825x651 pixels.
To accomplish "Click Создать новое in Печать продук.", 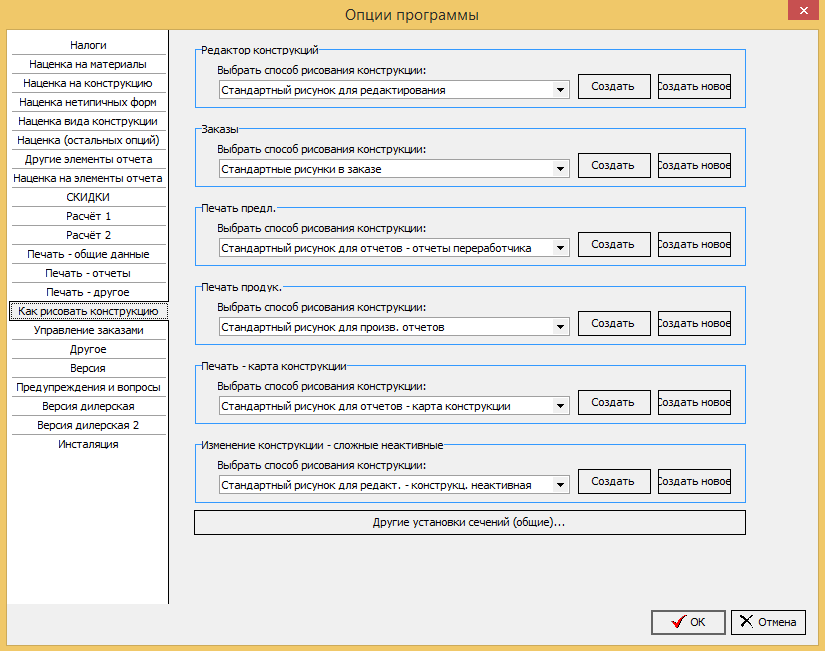I will (694, 323).
